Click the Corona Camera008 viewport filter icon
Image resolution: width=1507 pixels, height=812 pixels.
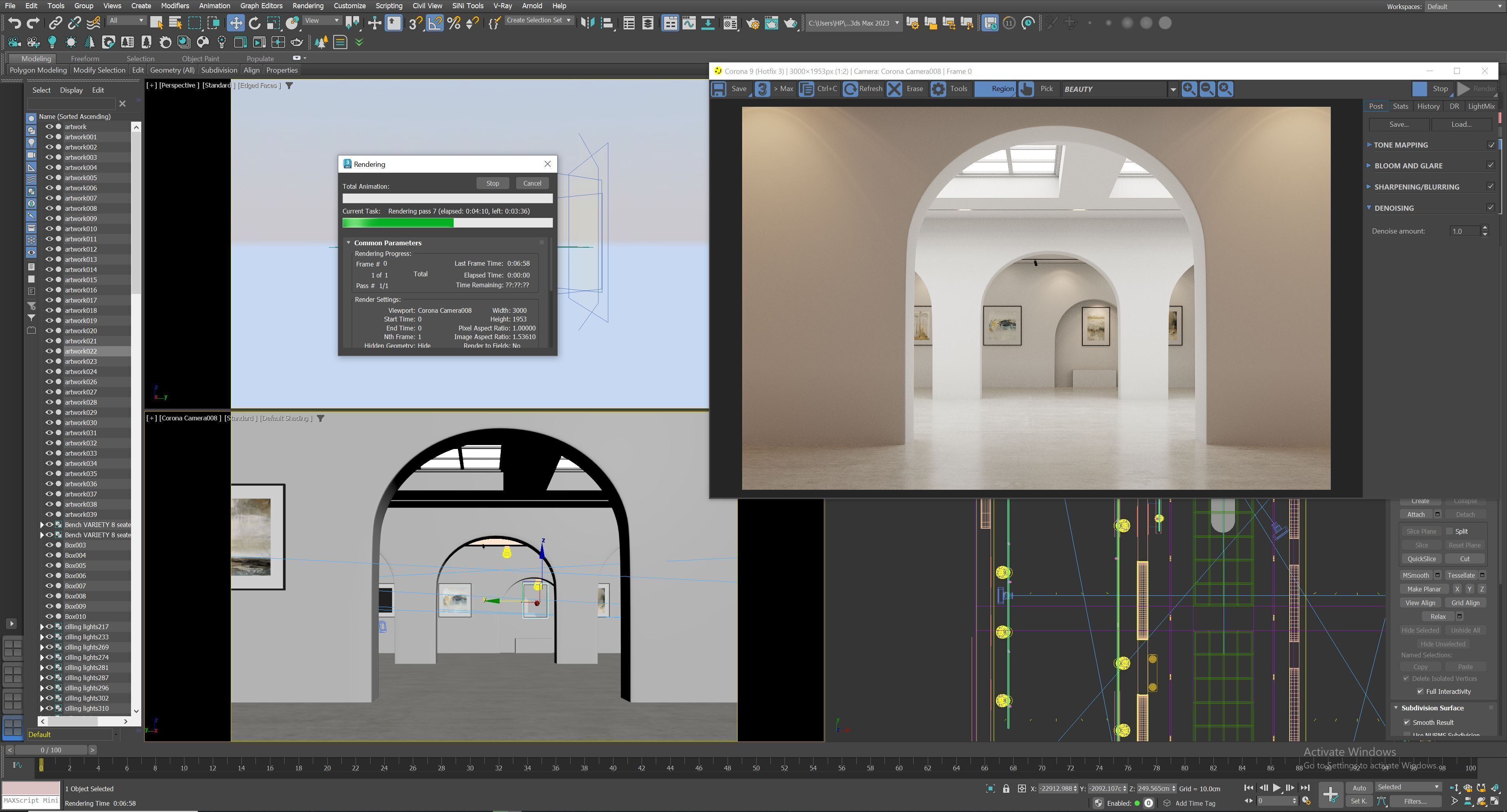321,418
